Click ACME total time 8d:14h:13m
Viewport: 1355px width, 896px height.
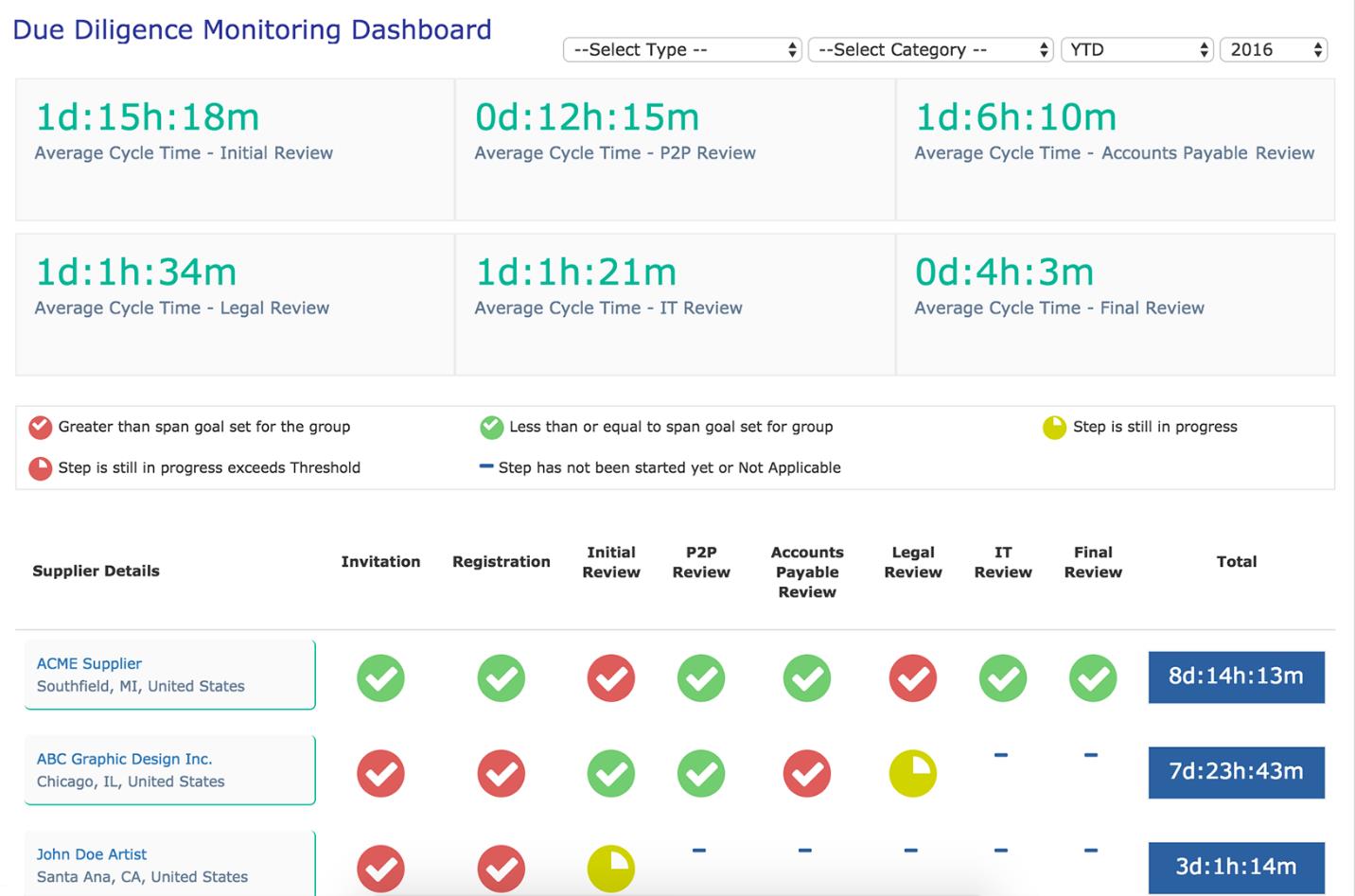[1236, 676]
